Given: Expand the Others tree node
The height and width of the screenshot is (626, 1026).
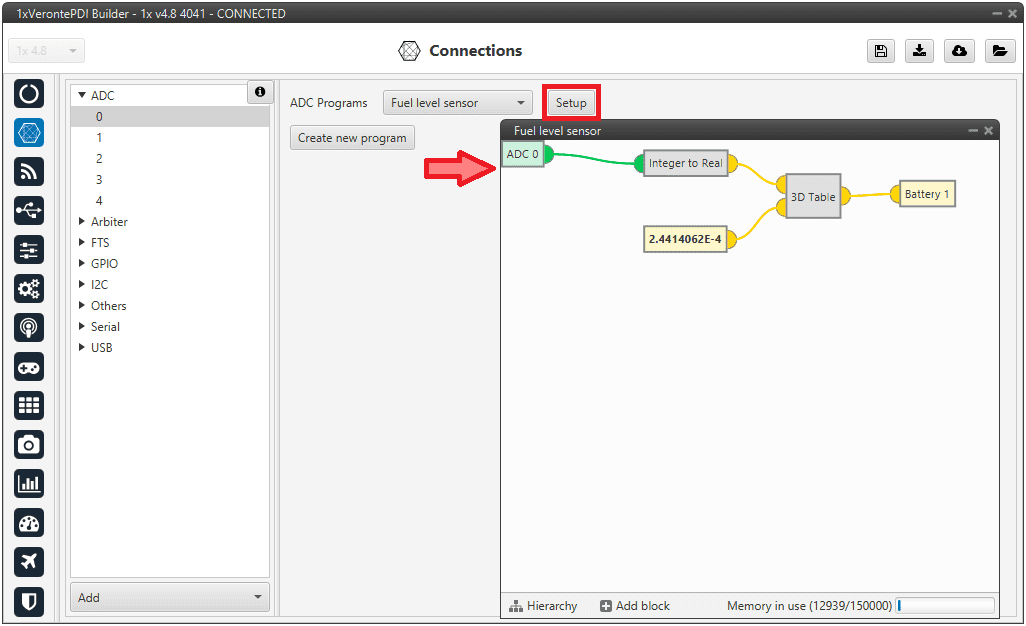Looking at the screenshot, I should click(82, 305).
